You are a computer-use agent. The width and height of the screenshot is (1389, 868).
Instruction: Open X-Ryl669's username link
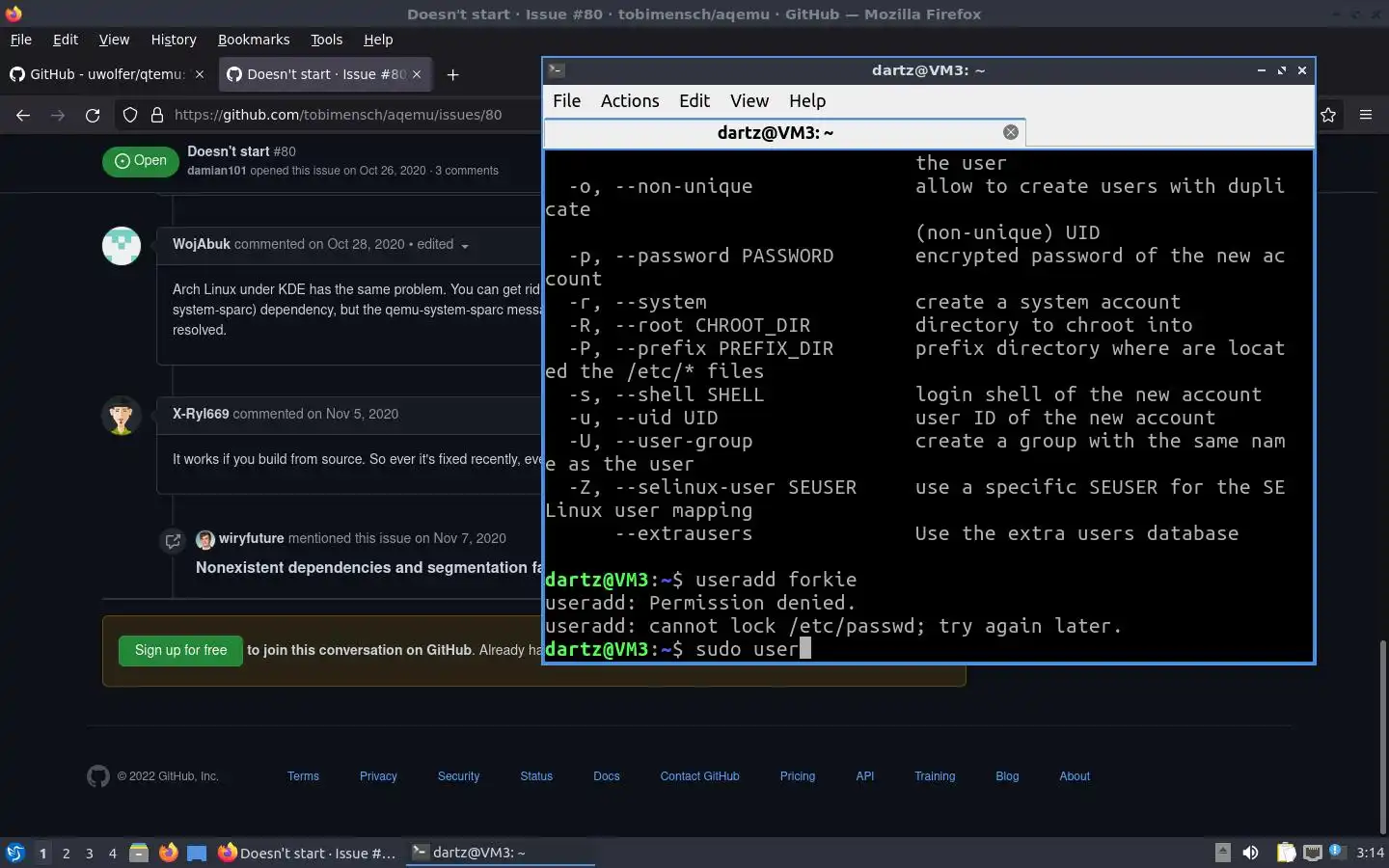pos(201,414)
